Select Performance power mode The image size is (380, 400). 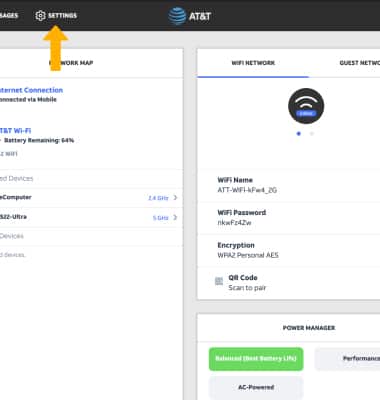coord(347,359)
